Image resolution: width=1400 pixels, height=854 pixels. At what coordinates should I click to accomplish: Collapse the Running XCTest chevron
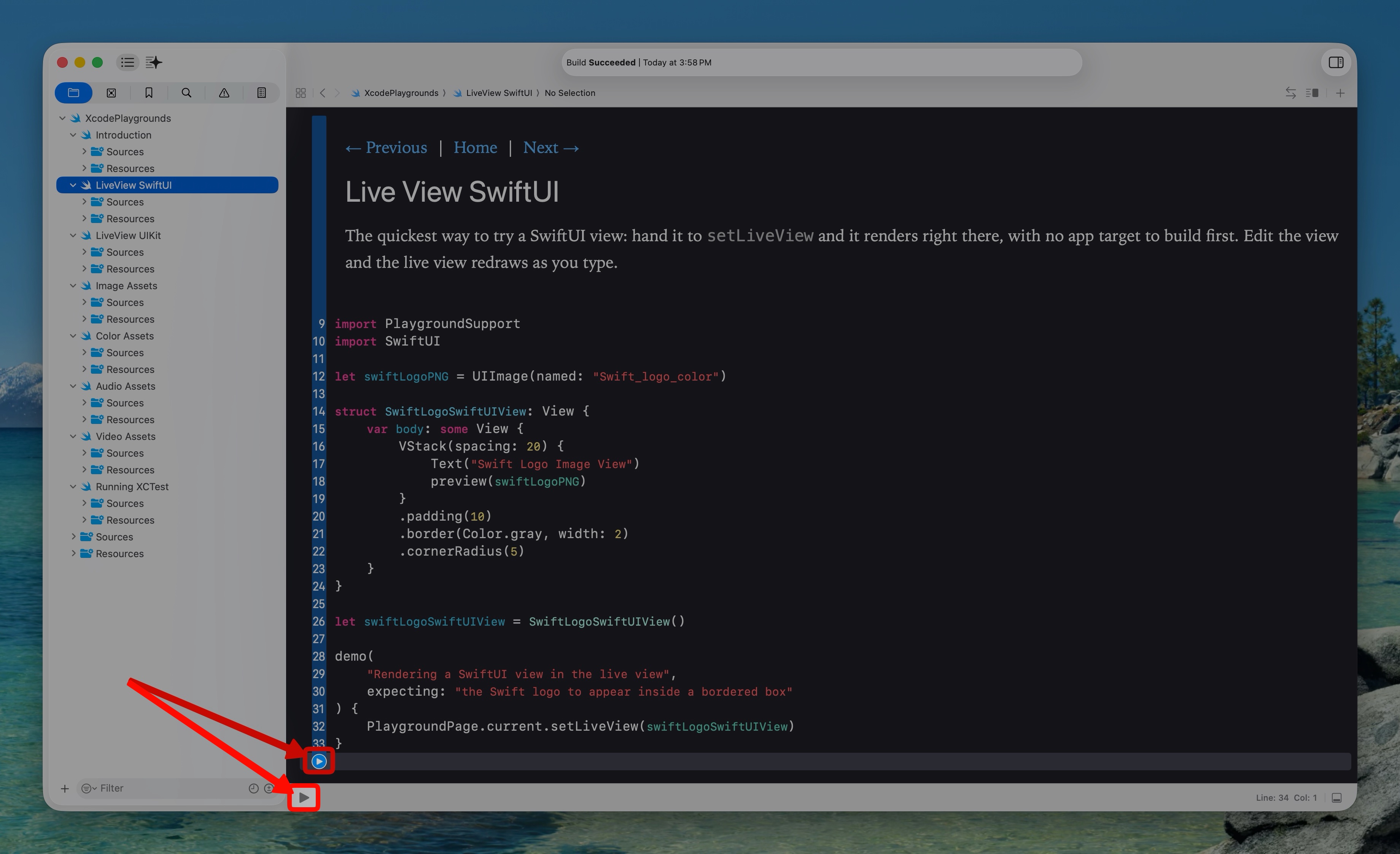click(x=73, y=487)
